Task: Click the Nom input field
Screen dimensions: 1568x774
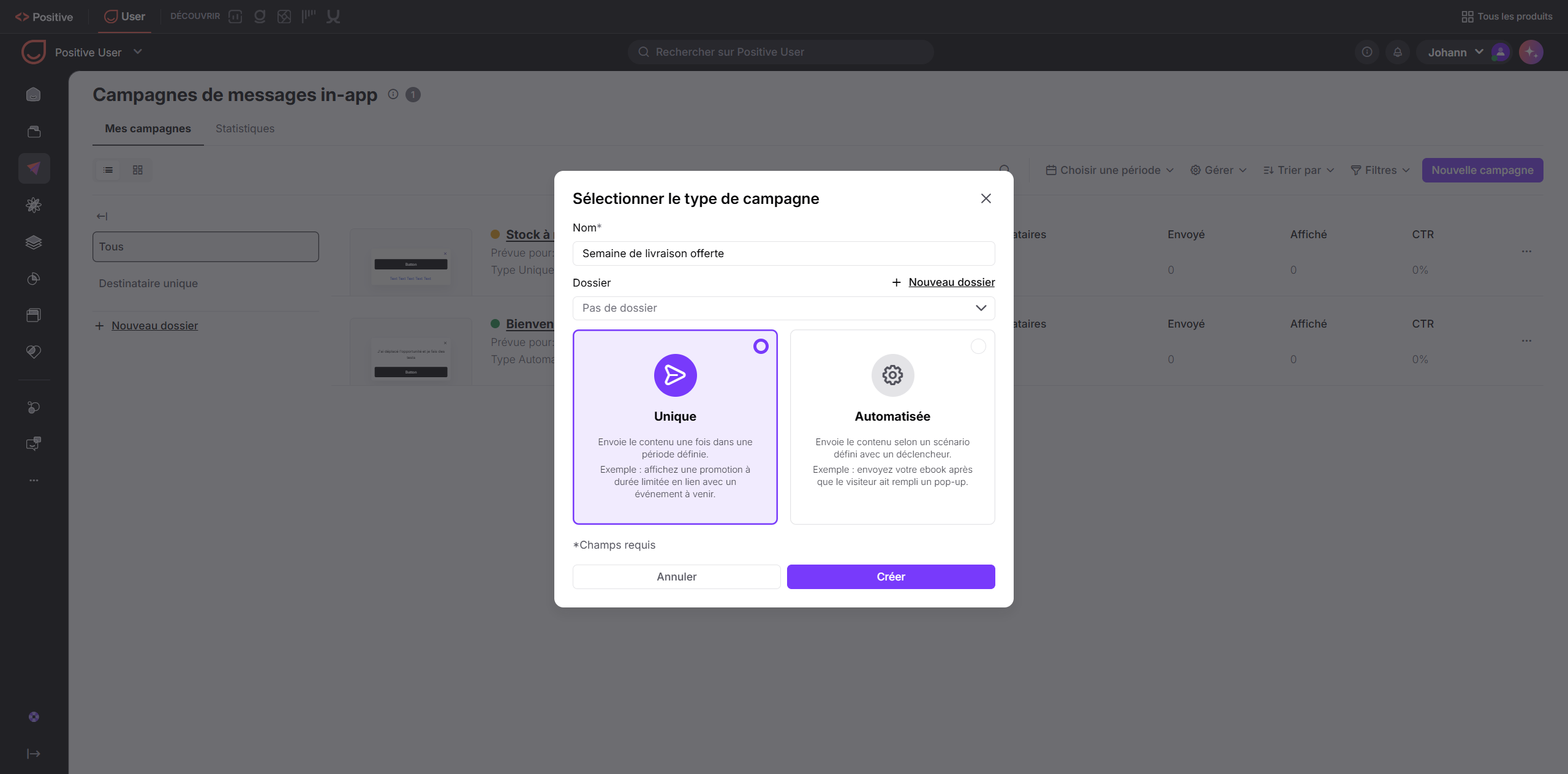Action: coord(783,254)
